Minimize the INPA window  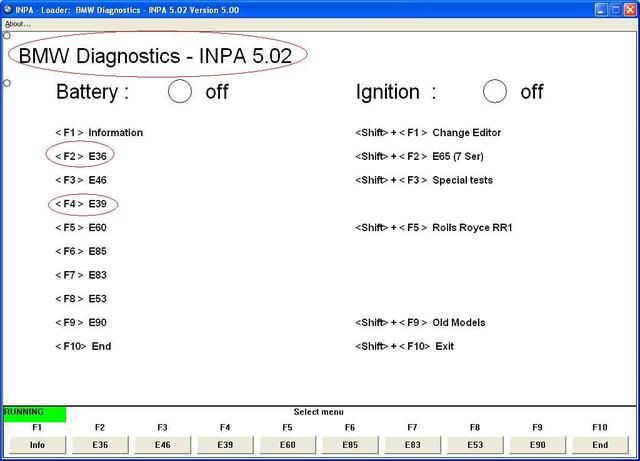click(600, 10)
